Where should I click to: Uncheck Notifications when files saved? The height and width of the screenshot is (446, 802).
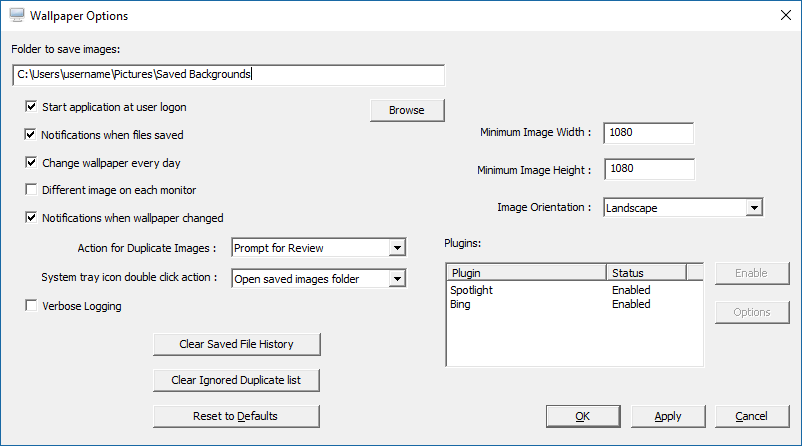32,134
